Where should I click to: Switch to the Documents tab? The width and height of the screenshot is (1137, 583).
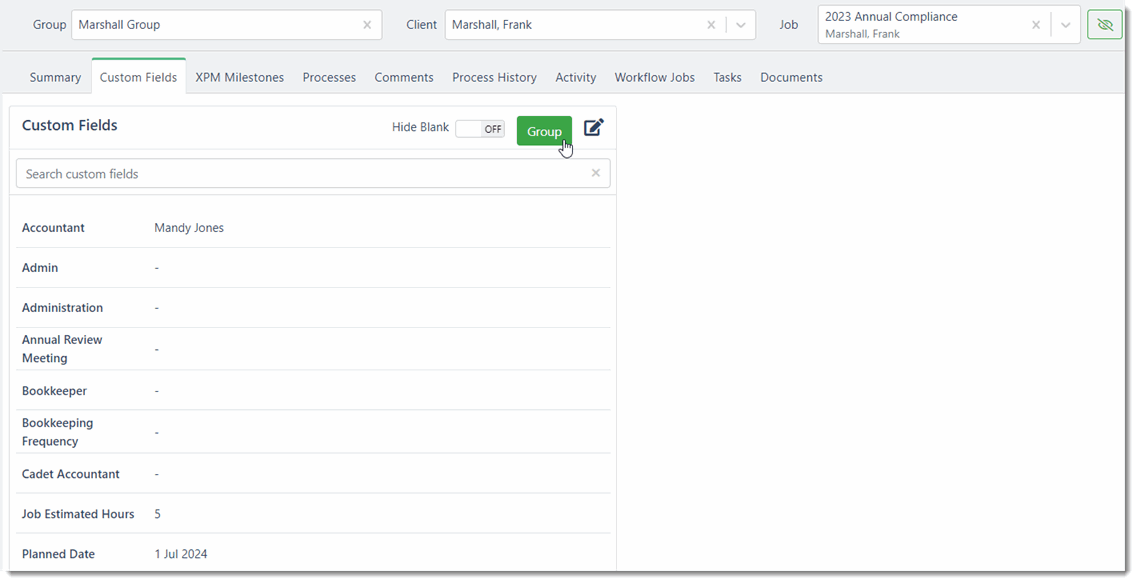pos(791,77)
